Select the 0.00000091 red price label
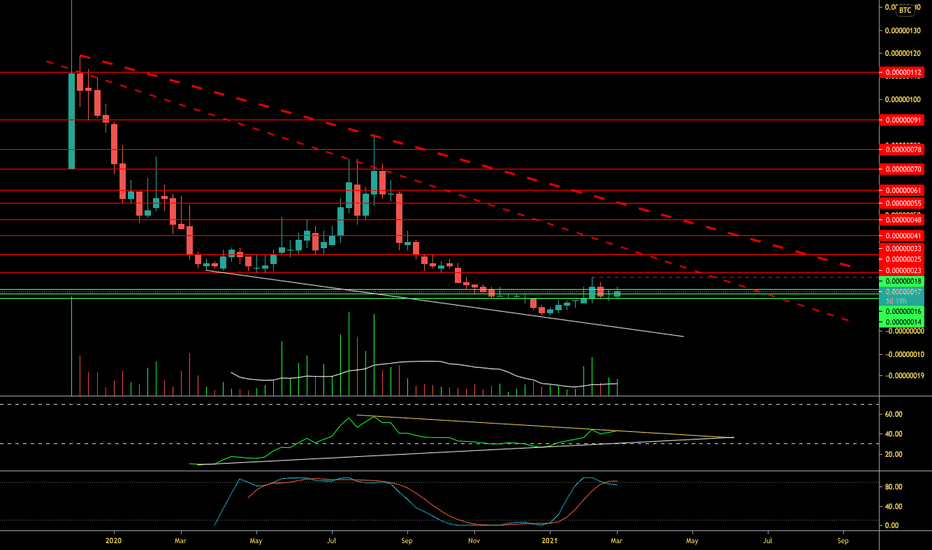Image resolution: width=932 pixels, height=550 pixels. pos(901,120)
